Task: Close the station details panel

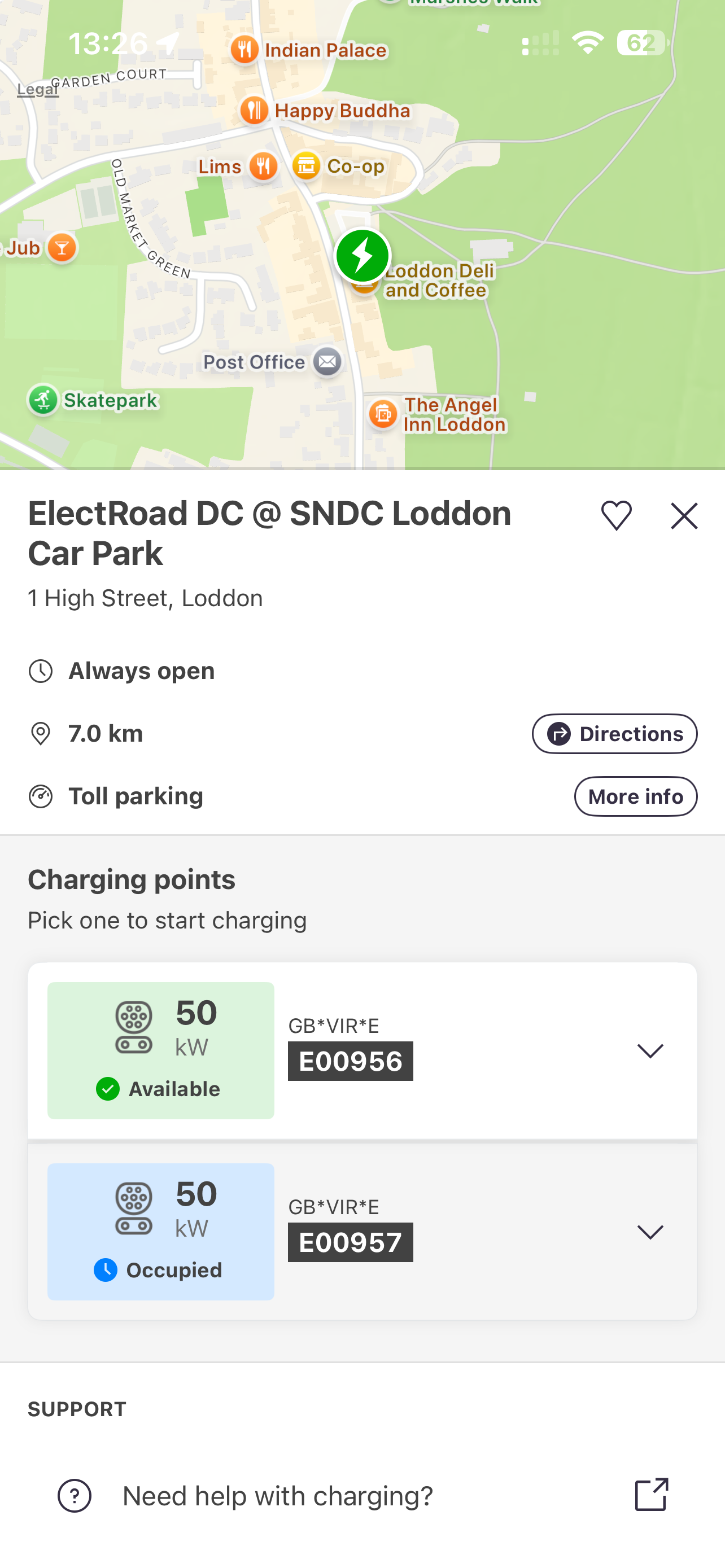Action: coord(684,515)
